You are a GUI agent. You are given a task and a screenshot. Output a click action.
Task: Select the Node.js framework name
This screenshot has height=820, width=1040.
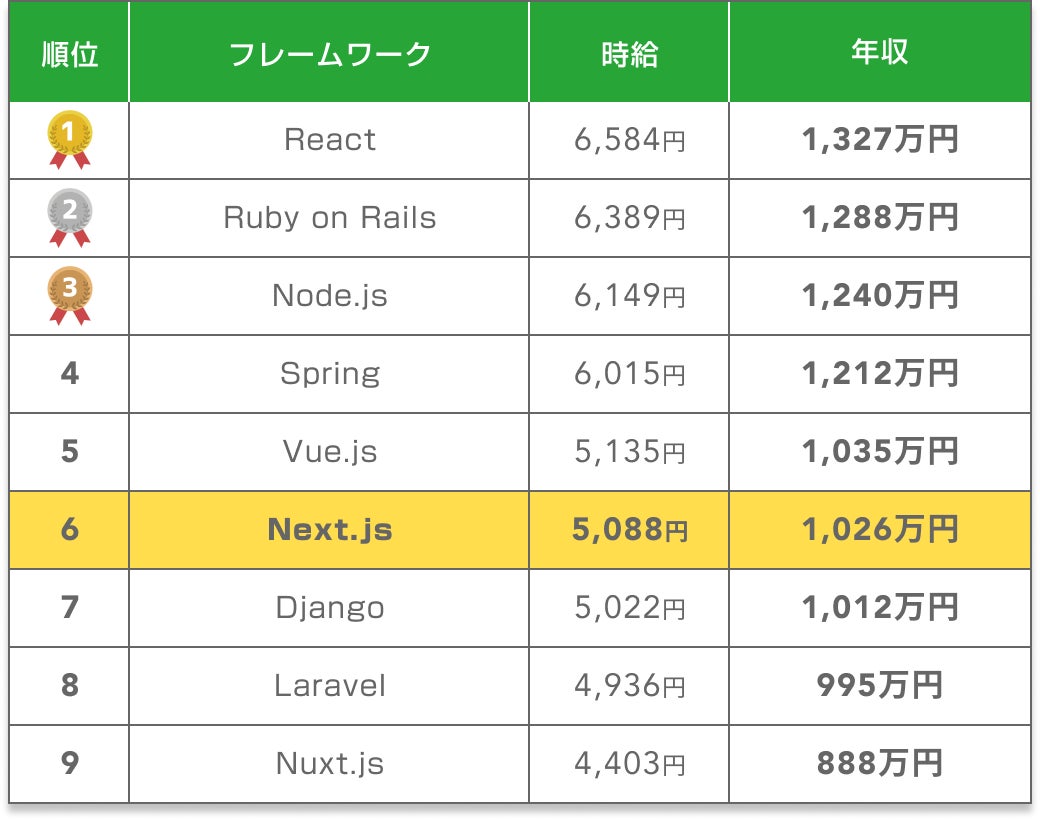tap(330, 295)
